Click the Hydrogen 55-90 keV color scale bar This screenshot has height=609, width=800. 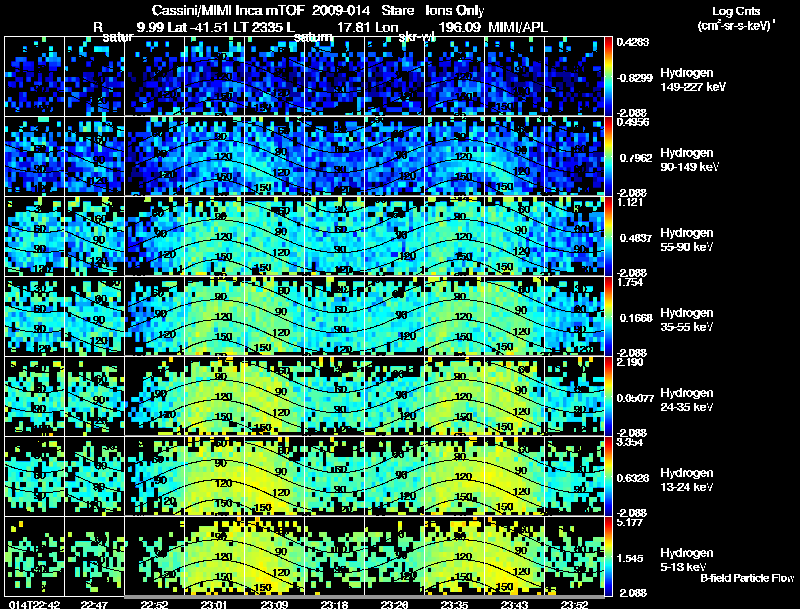pyautogui.click(x=609, y=236)
